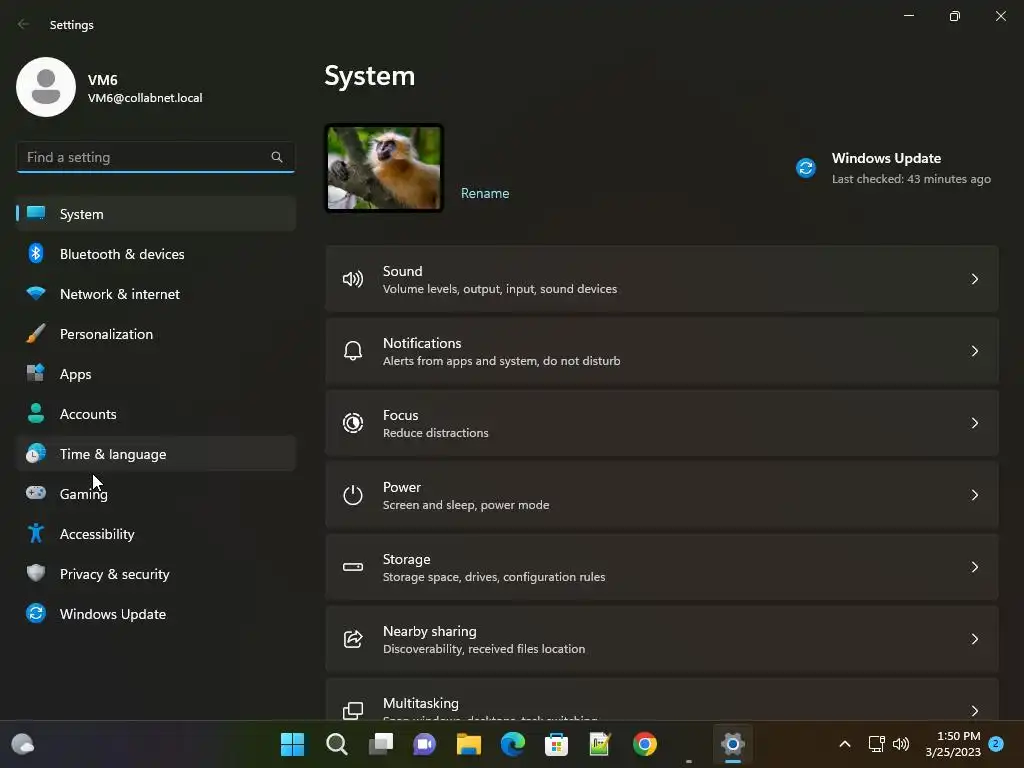Click the search magnifier in Find a setting

(x=277, y=157)
